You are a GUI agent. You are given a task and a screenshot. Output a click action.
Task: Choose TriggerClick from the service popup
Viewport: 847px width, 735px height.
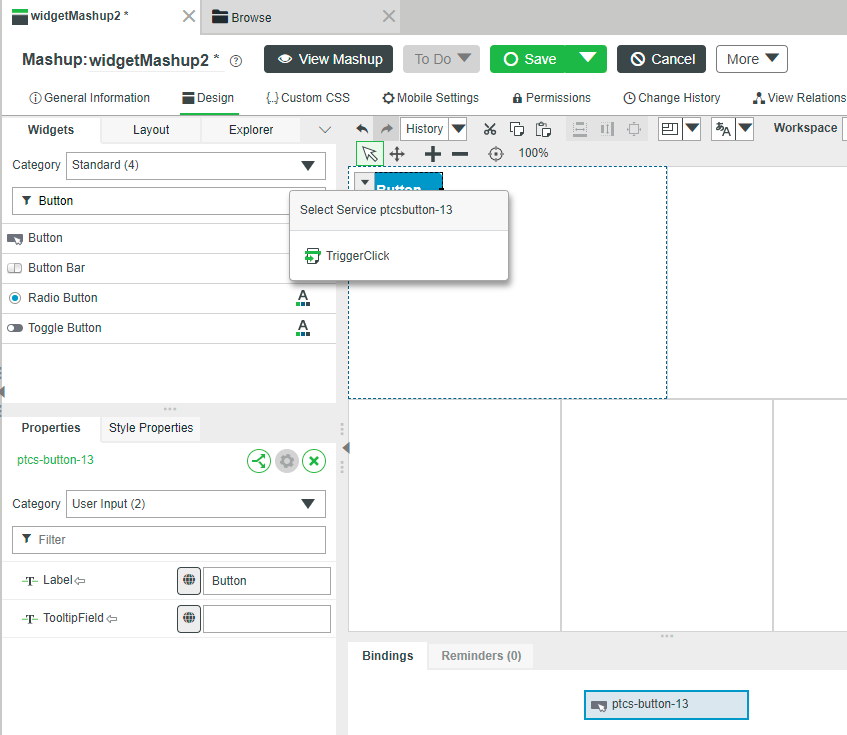pyautogui.click(x=357, y=256)
